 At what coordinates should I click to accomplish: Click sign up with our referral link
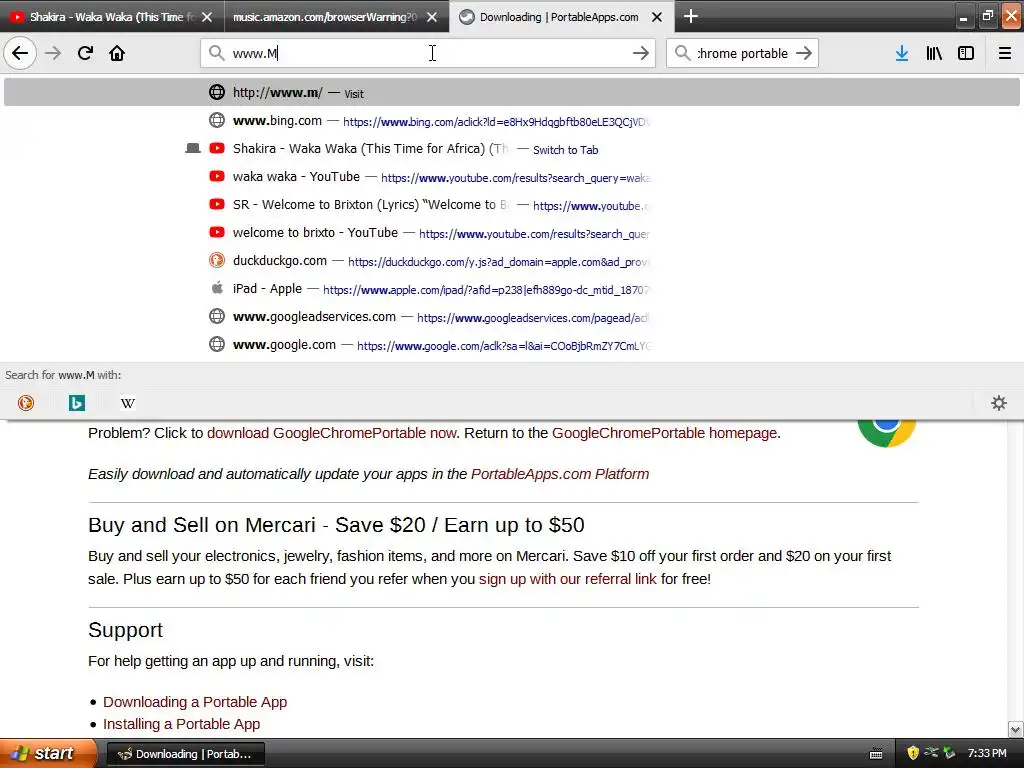pos(568,579)
